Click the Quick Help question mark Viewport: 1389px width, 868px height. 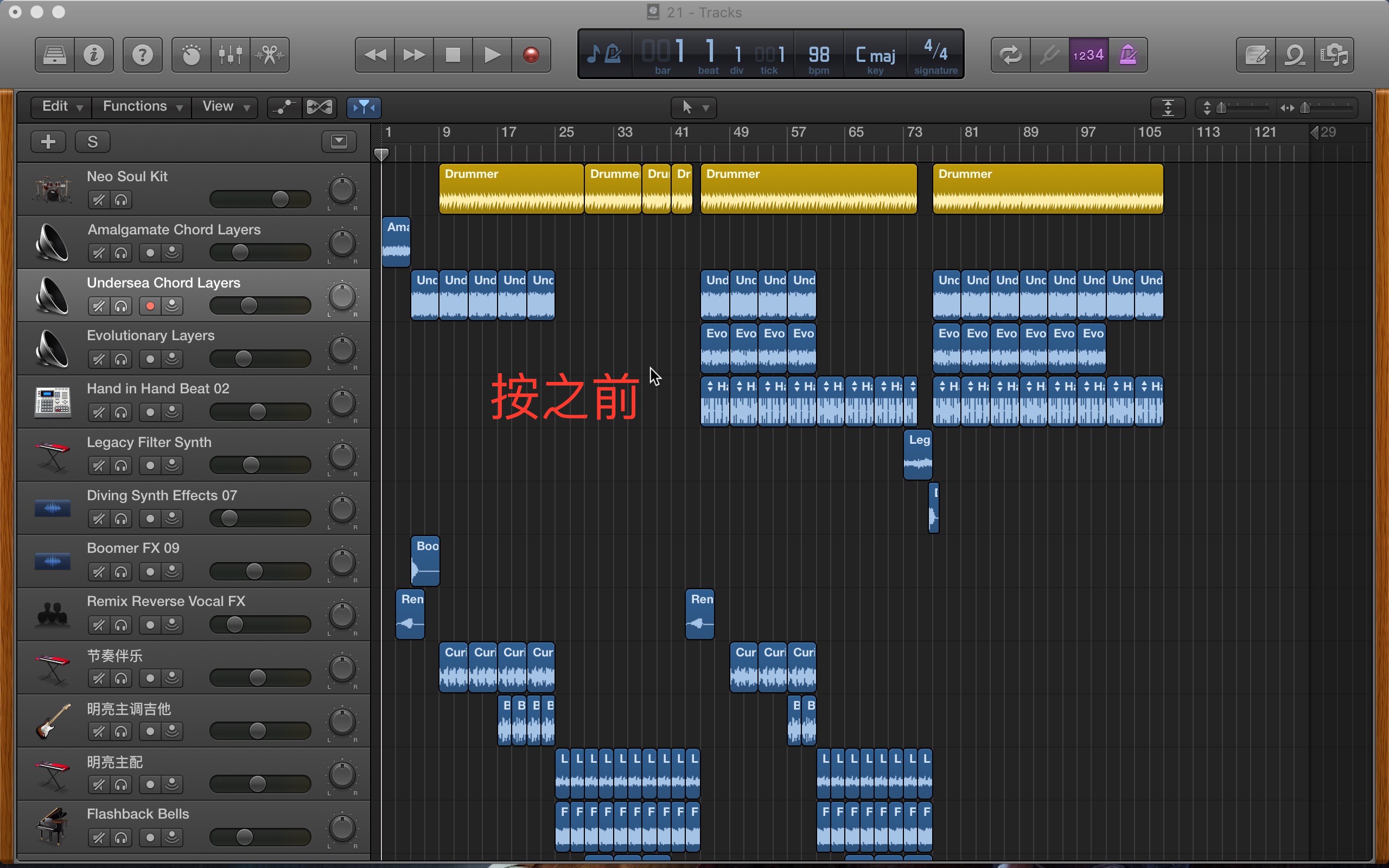142,55
